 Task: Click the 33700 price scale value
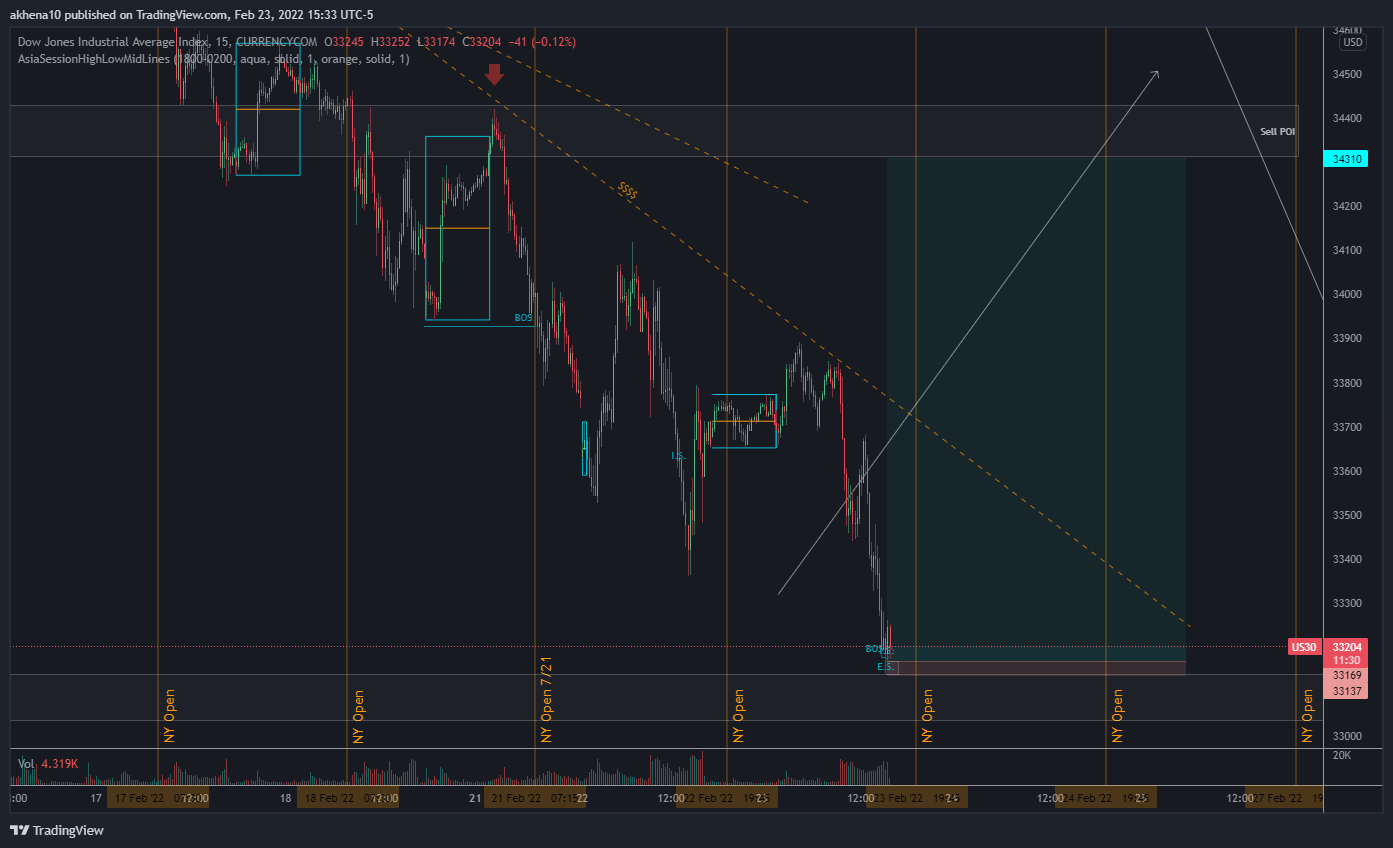point(1345,427)
